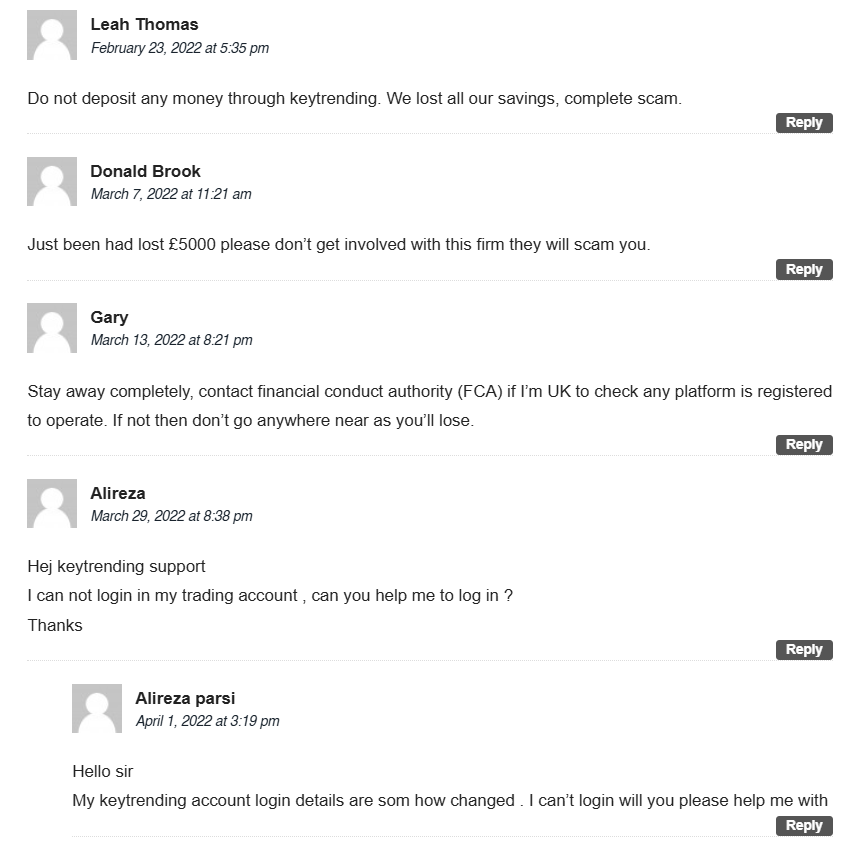Open March 7, 2022 at 11:21 am permalink
864x857 pixels.
(x=171, y=194)
